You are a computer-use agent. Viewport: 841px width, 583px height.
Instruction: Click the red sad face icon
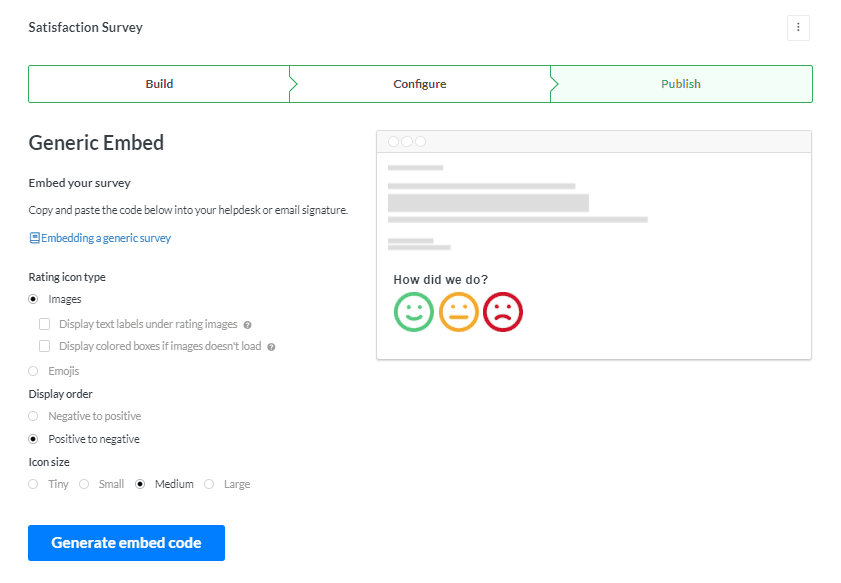(503, 312)
